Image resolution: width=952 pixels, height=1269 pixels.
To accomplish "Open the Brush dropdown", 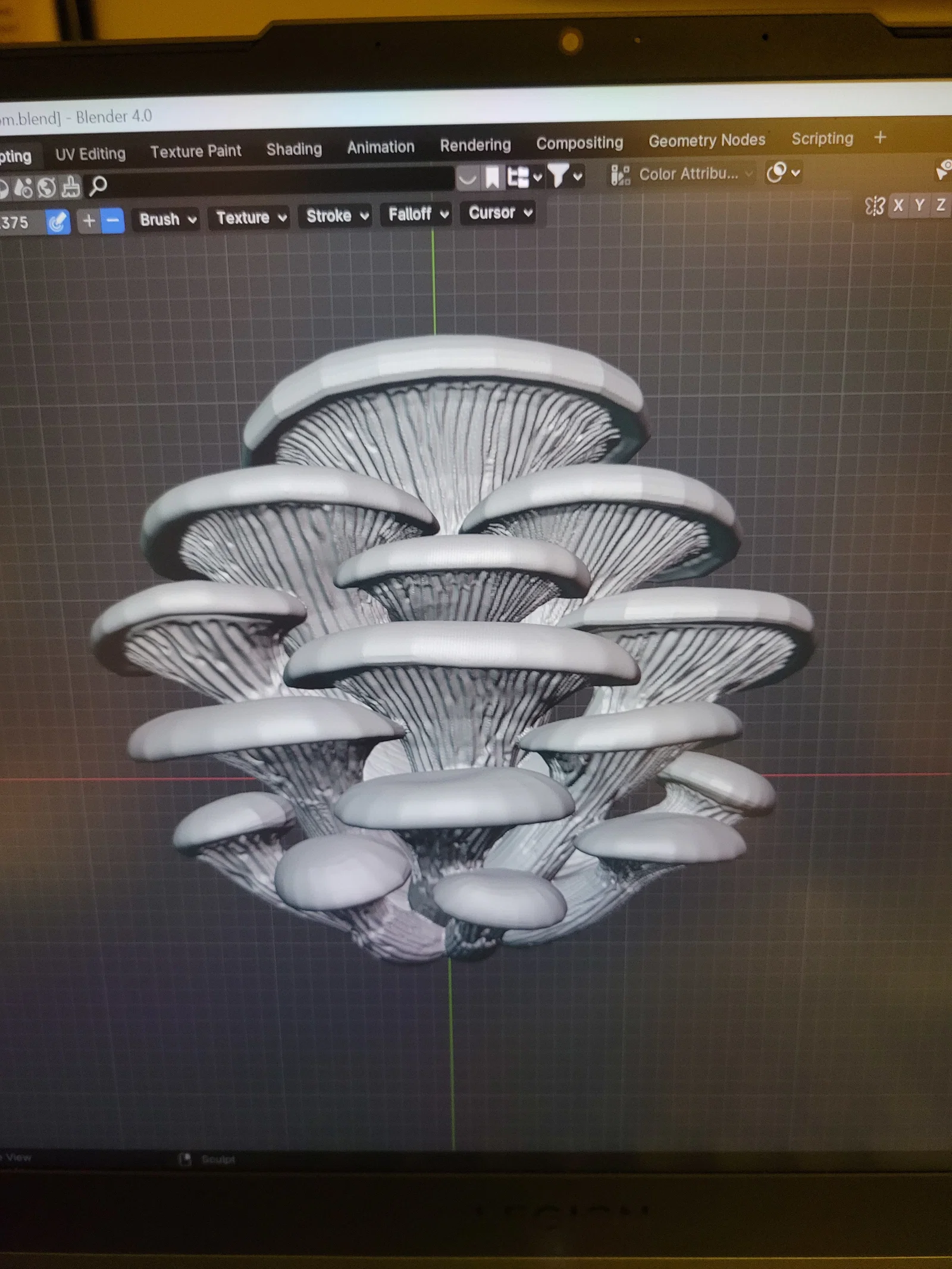I will click(x=167, y=220).
